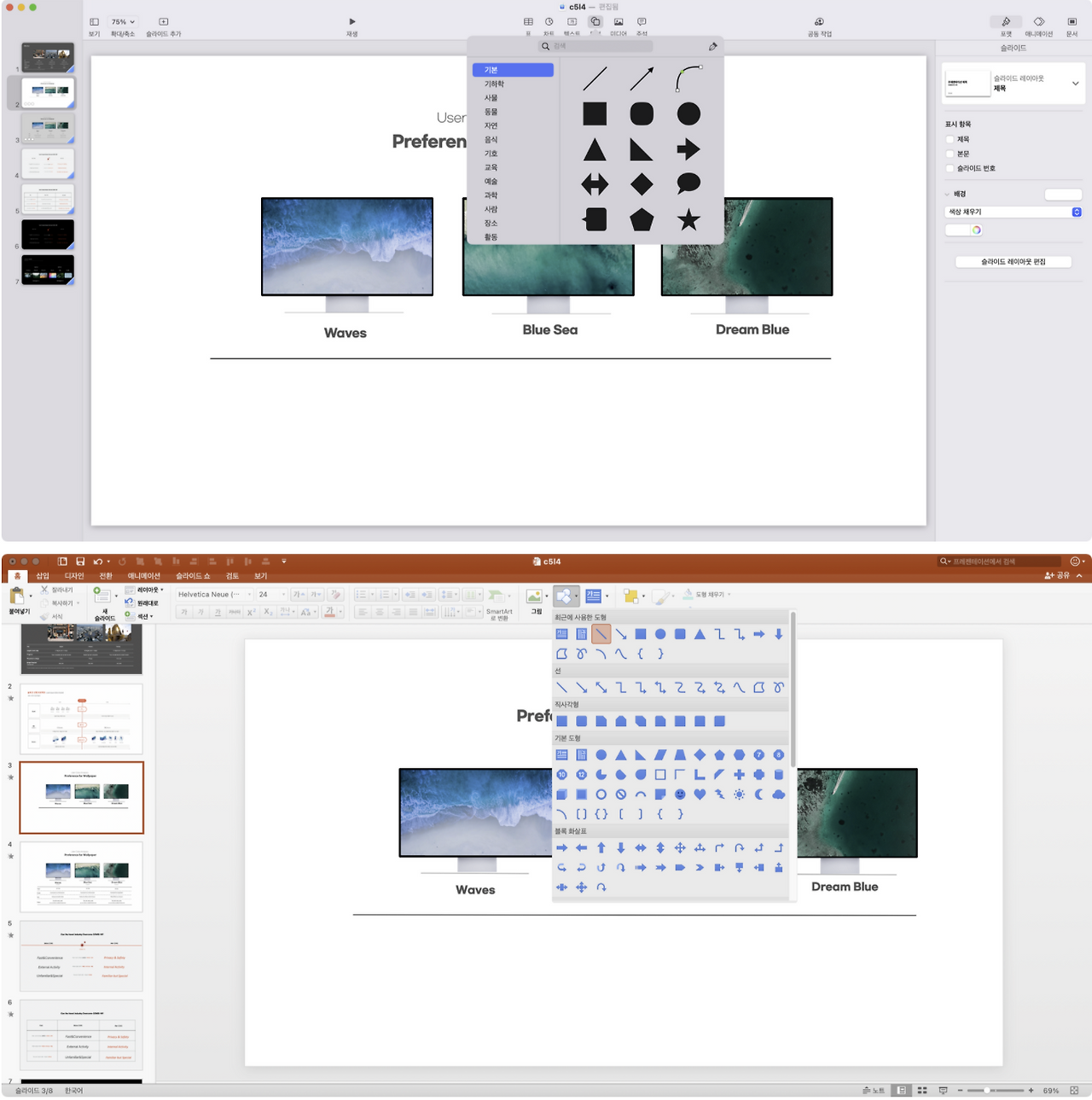Choose the cloud shape in PowerPoint gallery
The height and width of the screenshot is (1100, 1092).
(x=778, y=794)
